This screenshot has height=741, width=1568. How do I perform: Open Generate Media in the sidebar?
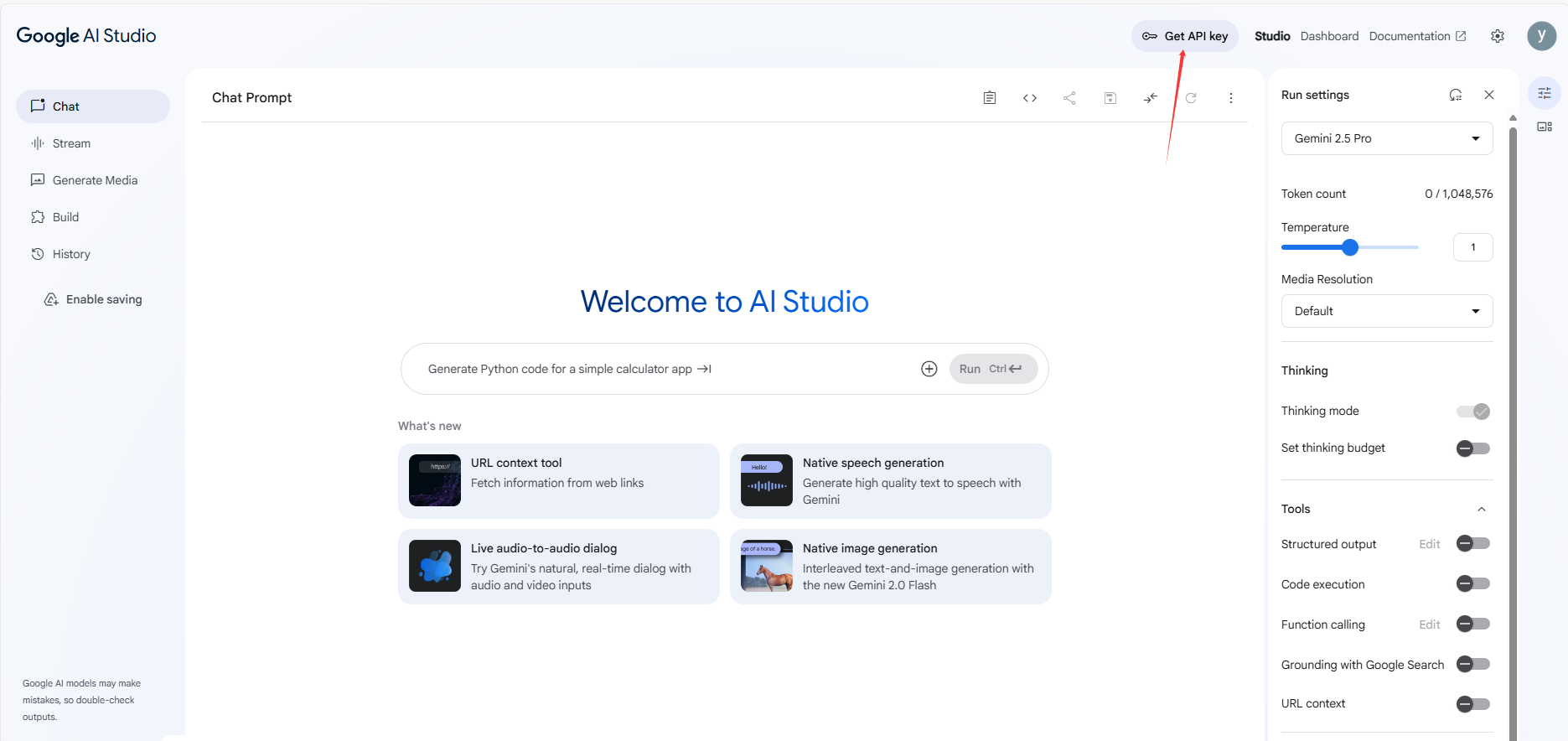pos(93,180)
